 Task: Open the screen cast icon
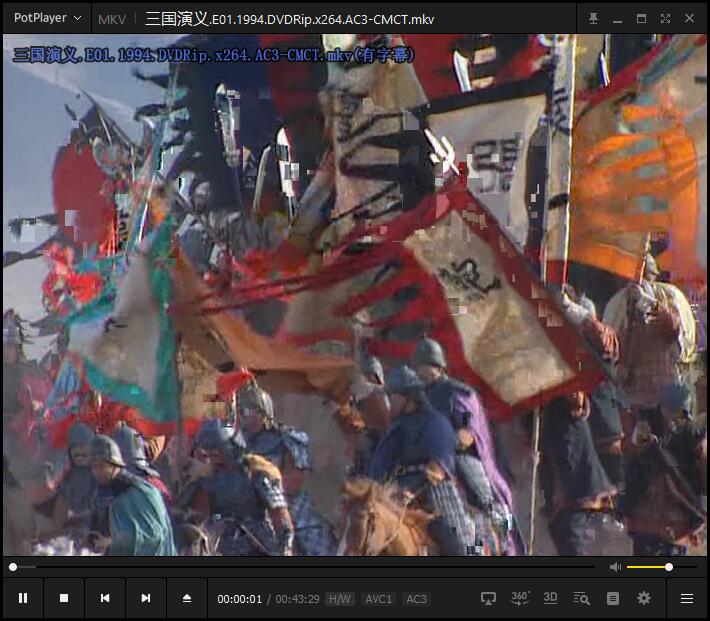coord(488,598)
